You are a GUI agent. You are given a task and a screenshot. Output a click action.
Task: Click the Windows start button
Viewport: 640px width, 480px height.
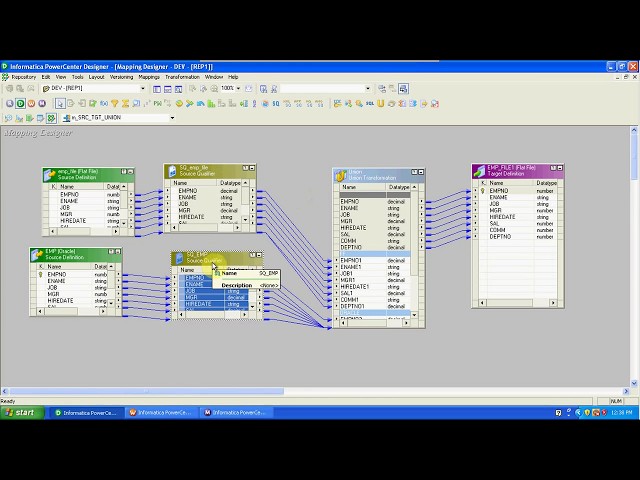tap(22, 413)
